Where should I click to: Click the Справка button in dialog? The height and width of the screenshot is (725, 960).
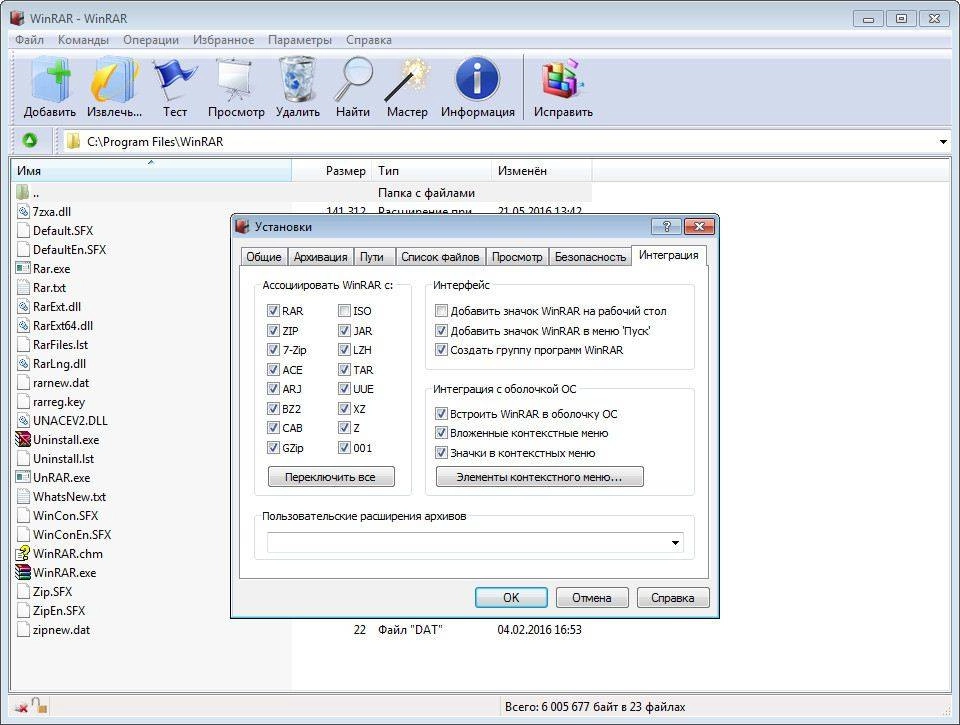point(673,598)
